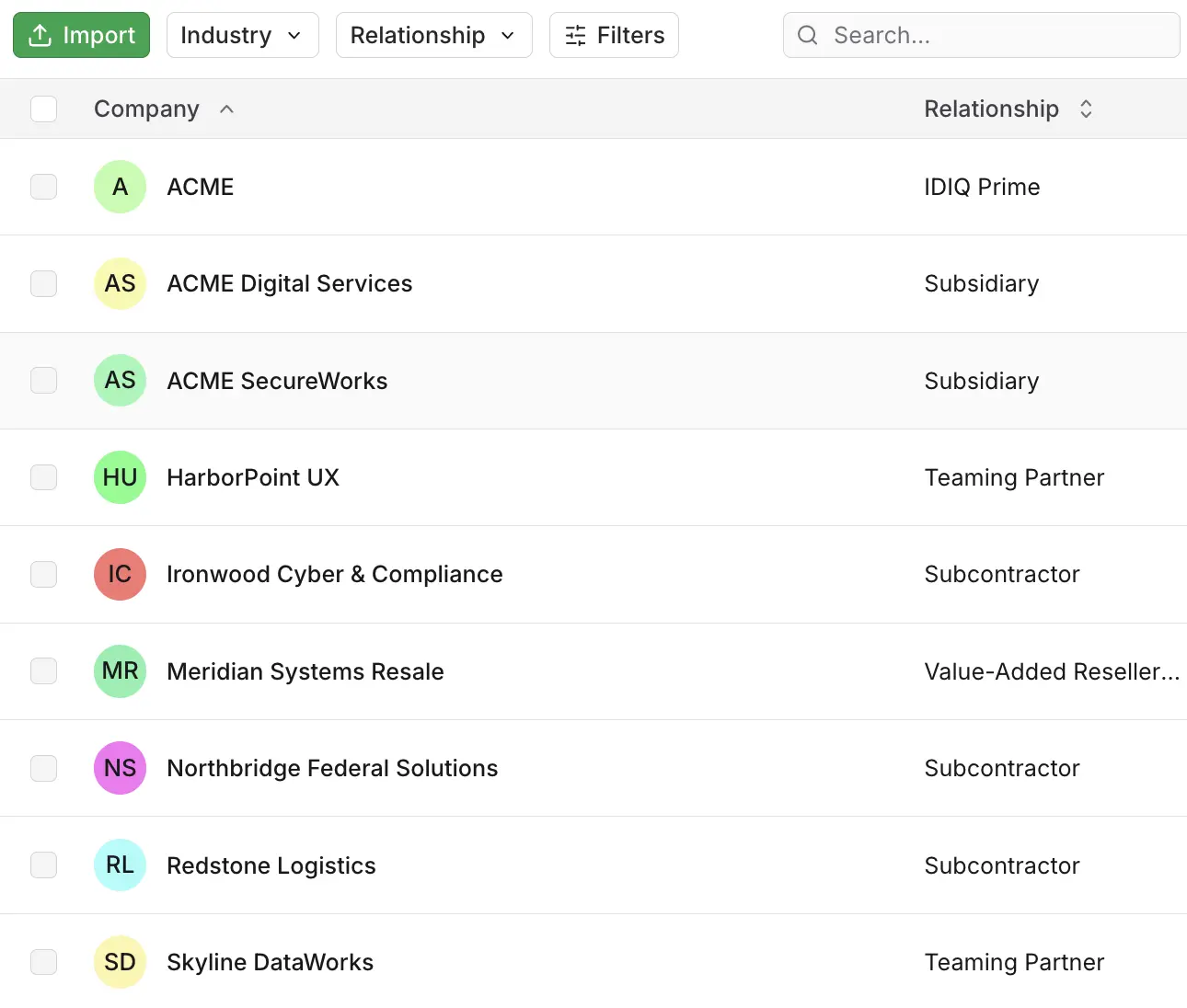Click the Skyline DataWorks avatar badge
Viewport: 1187px width, 1008px height.
(x=120, y=962)
